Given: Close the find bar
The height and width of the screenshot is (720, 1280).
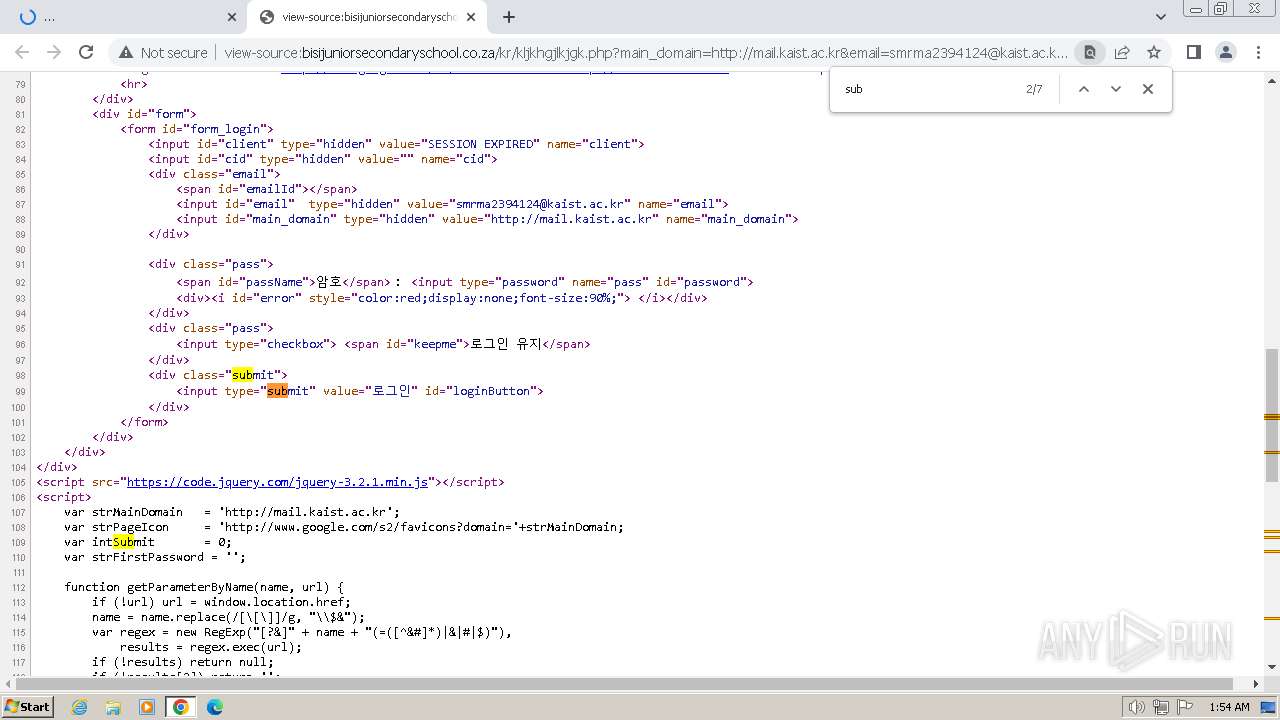Looking at the screenshot, I should [x=1148, y=89].
